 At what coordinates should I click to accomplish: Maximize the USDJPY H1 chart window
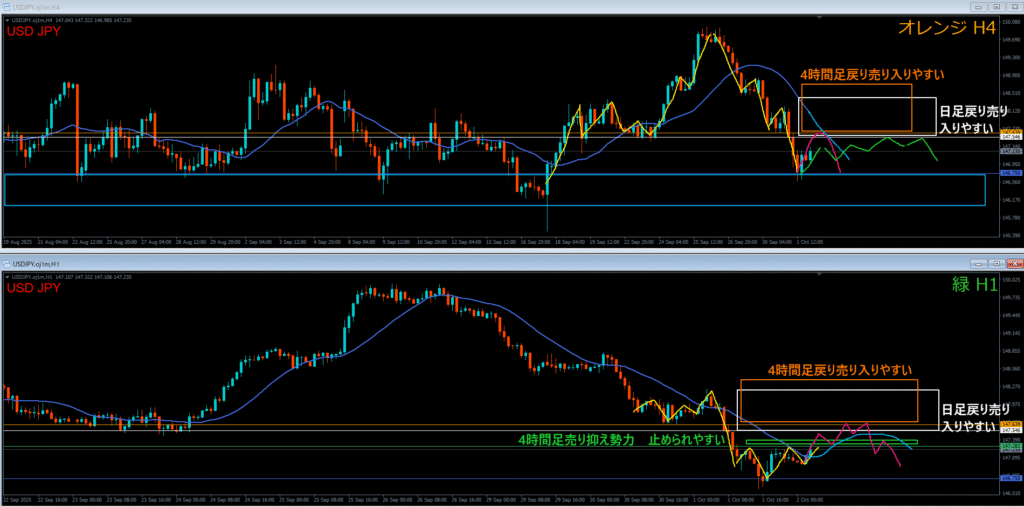tap(997, 263)
